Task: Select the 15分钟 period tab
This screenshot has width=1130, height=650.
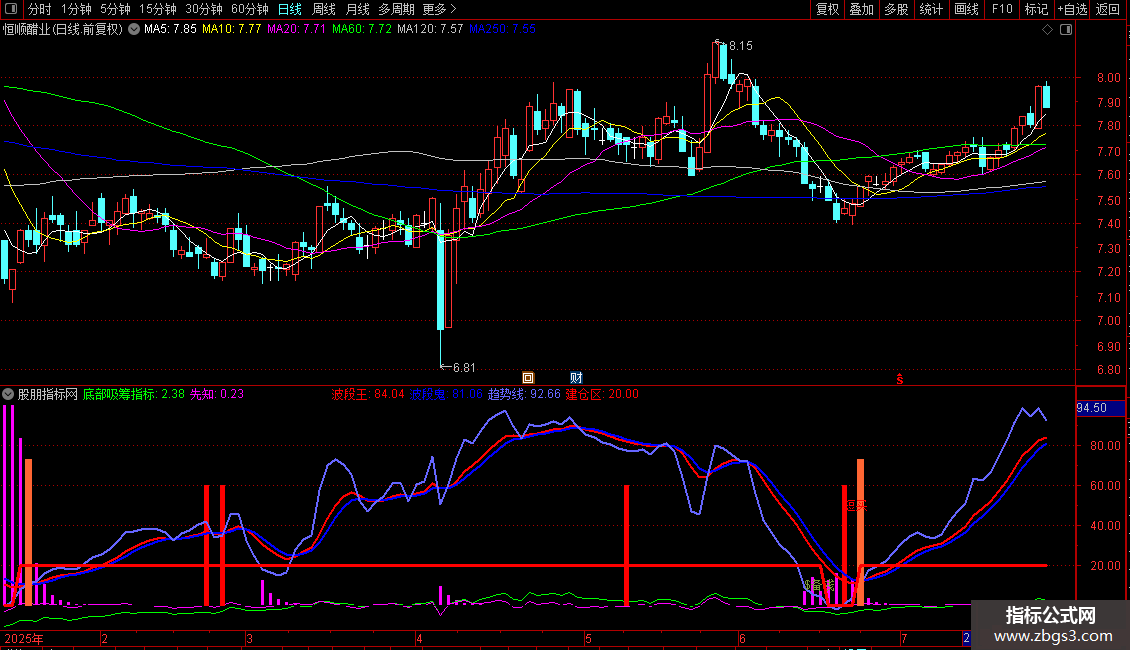Action: coord(158,9)
